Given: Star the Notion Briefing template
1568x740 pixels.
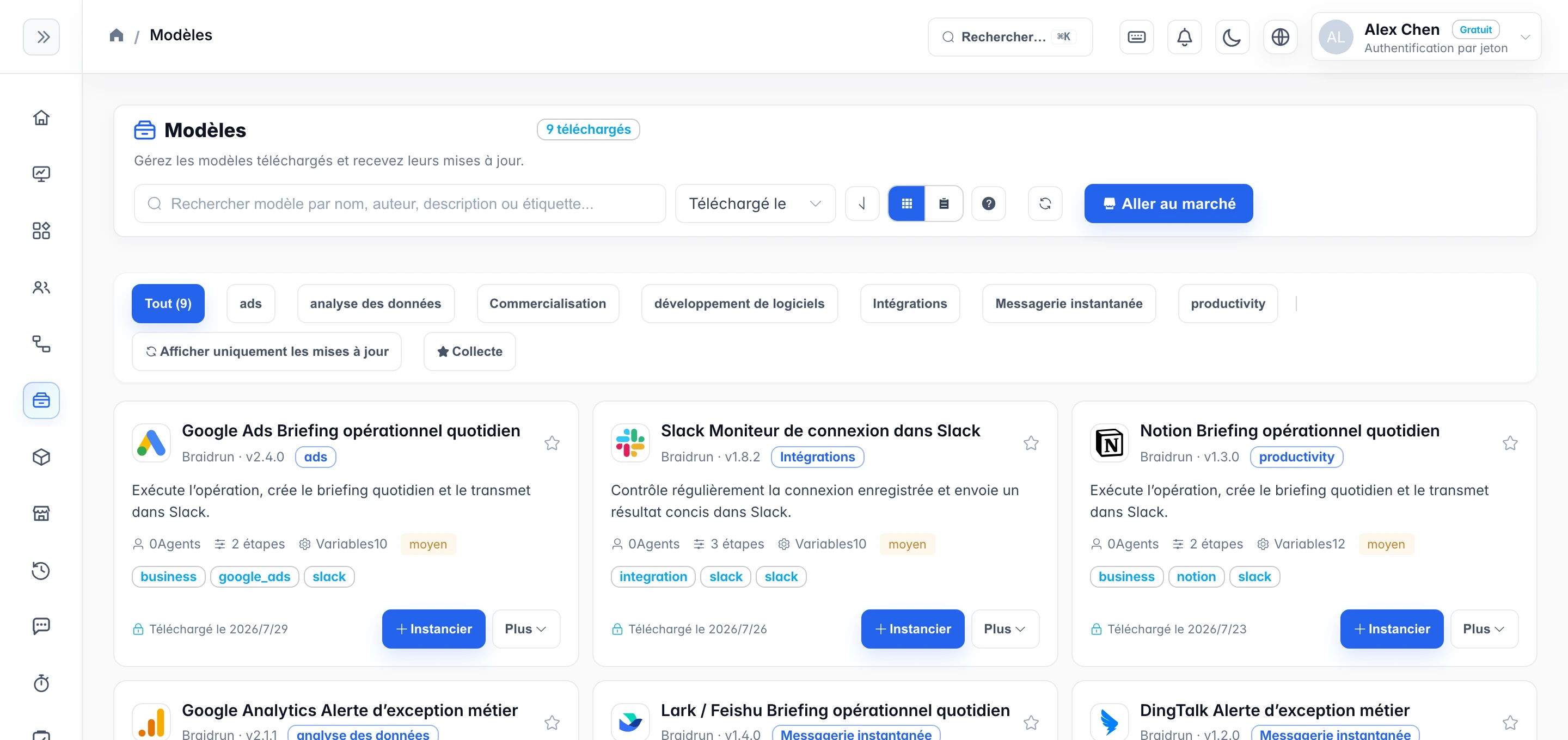Looking at the screenshot, I should pos(1510,443).
